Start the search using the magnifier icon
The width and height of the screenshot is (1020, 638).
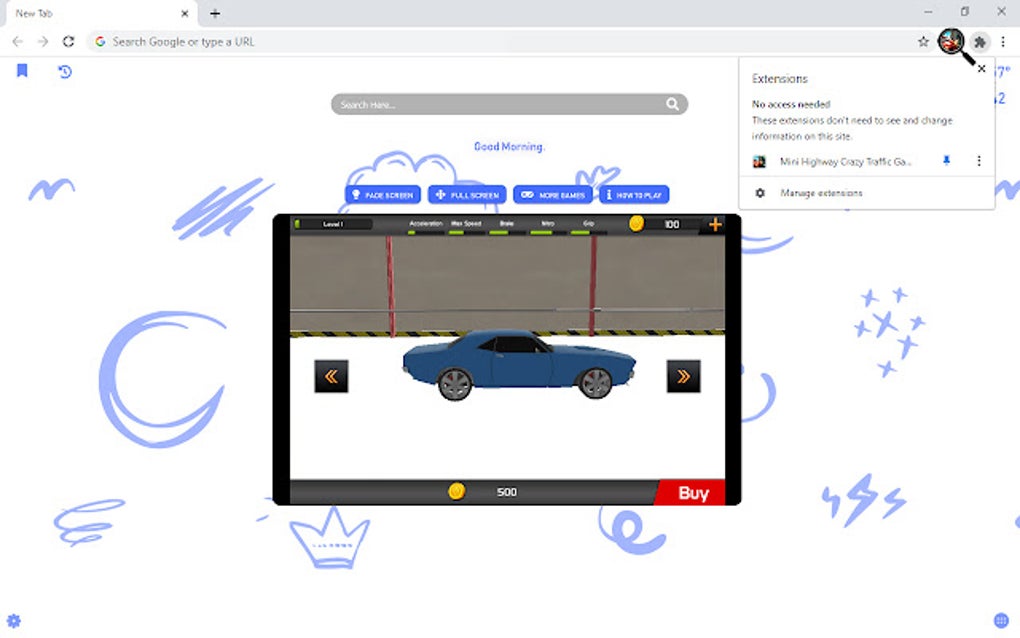pyautogui.click(x=674, y=104)
